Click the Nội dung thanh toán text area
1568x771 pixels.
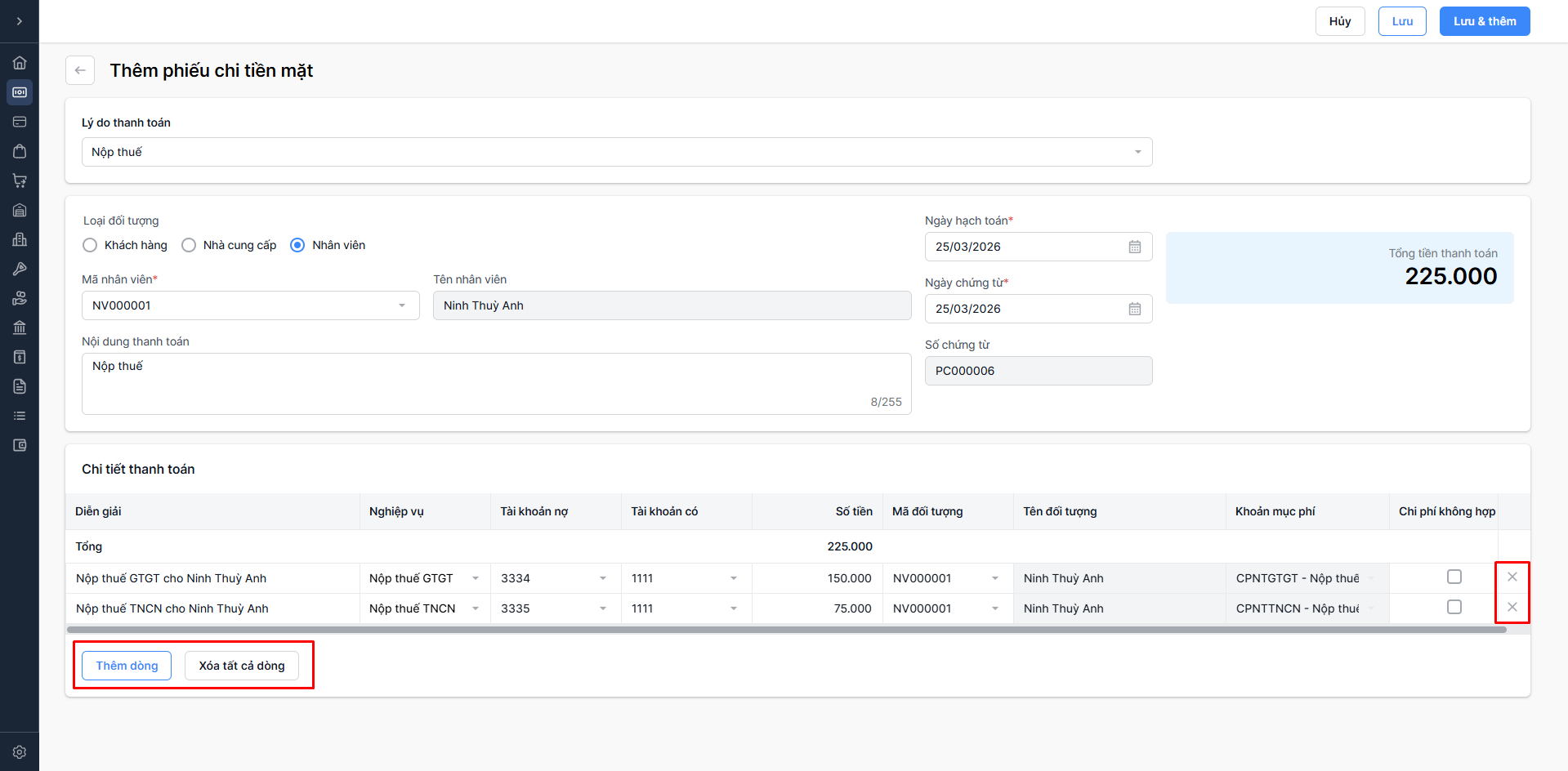[x=496, y=383]
